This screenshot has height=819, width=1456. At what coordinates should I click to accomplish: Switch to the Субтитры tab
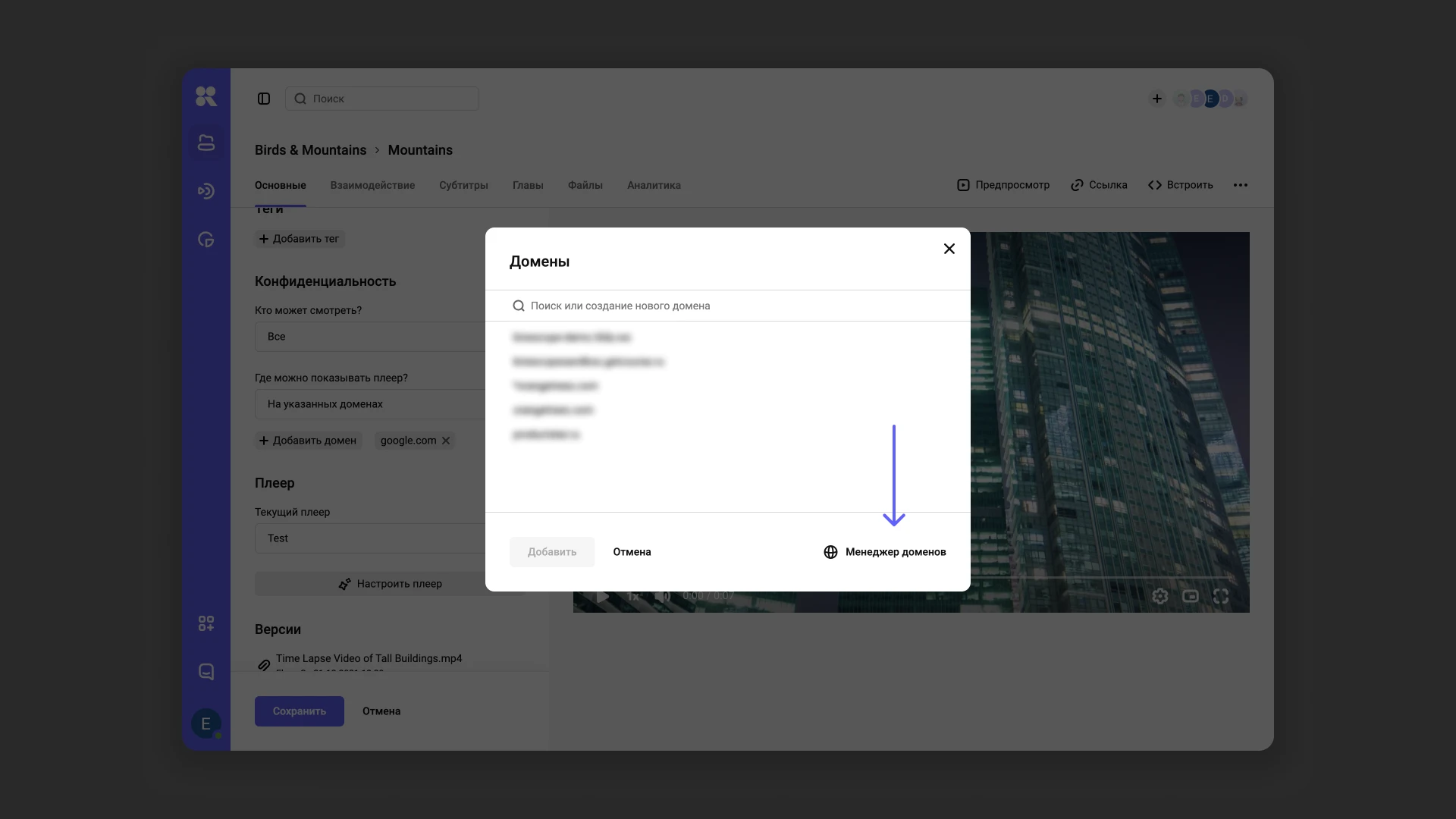click(x=463, y=185)
